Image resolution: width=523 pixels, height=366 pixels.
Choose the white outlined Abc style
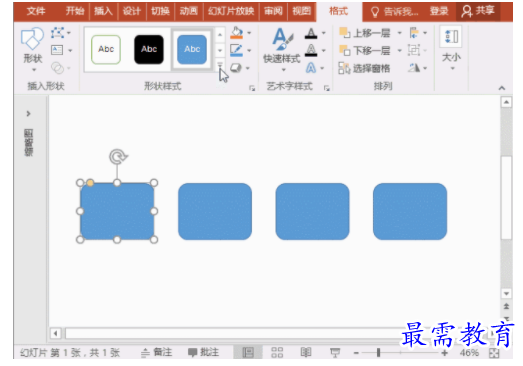click(106, 49)
